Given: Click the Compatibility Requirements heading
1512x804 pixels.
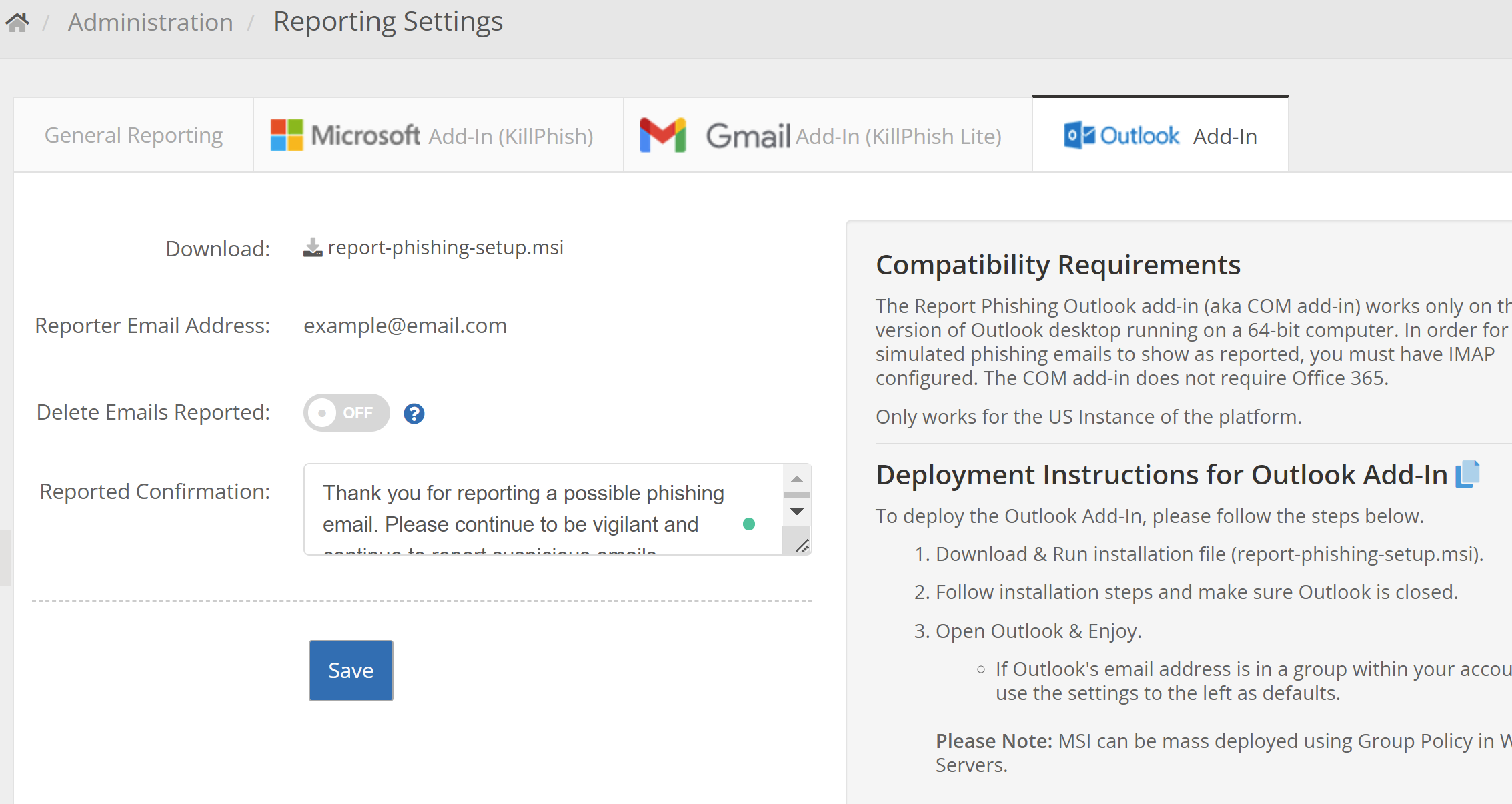Looking at the screenshot, I should point(1058,265).
